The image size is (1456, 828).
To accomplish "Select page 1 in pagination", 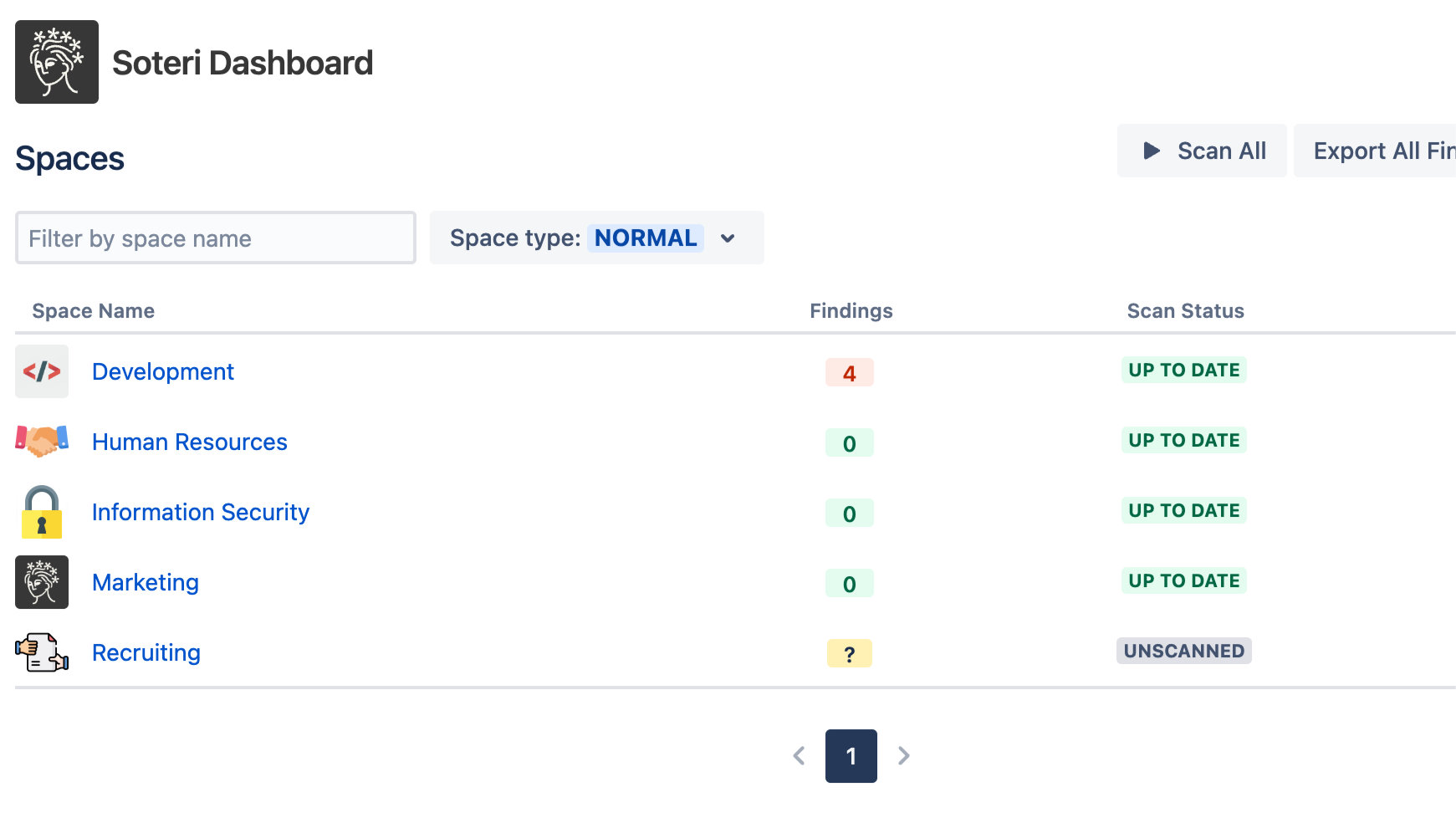I will (x=851, y=756).
